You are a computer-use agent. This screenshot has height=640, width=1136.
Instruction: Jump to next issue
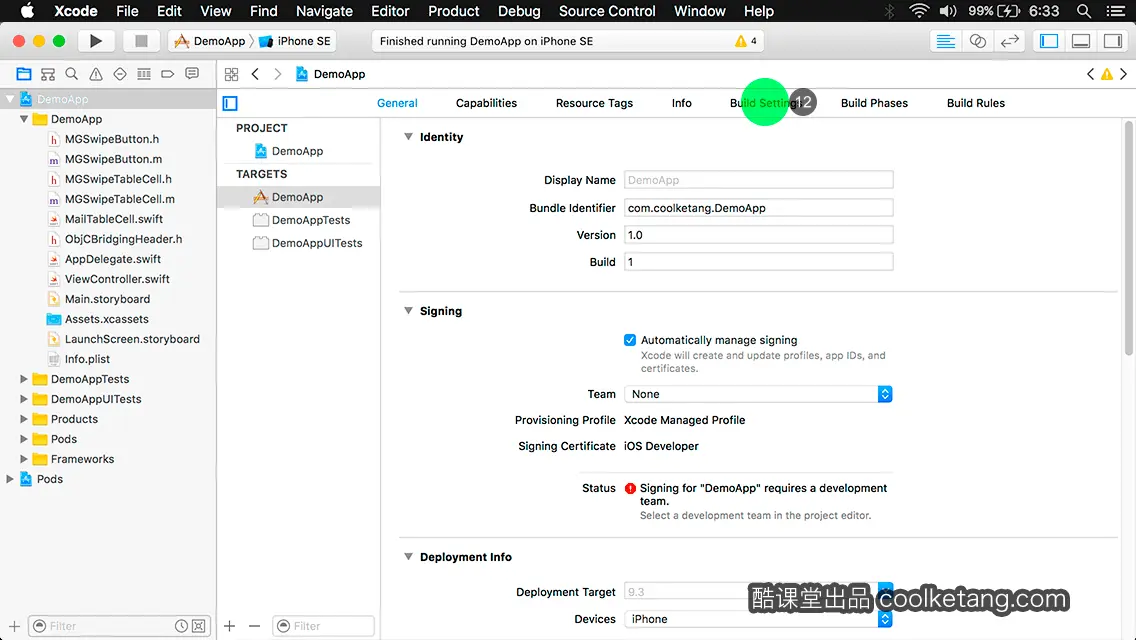pos(1124,74)
